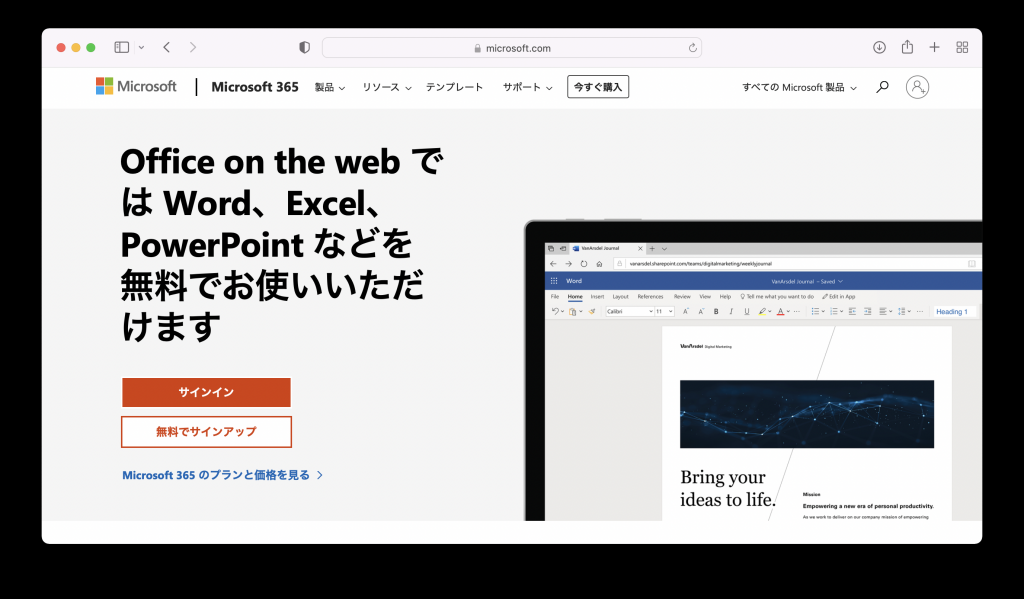Click the Undo icon in the Word ribbon
Viewport: 1024px width, 599px height.
tap(556, 311)
